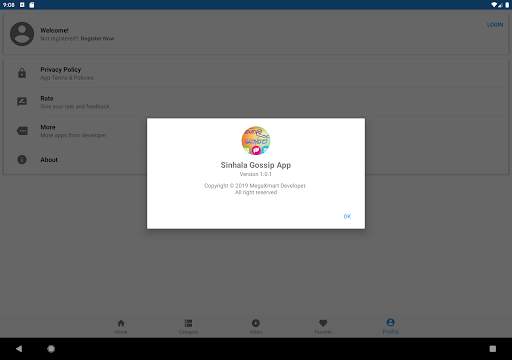Click the Rate feedback icon
The width and height of the screenshot is (512, 360).
pos(22,101)
